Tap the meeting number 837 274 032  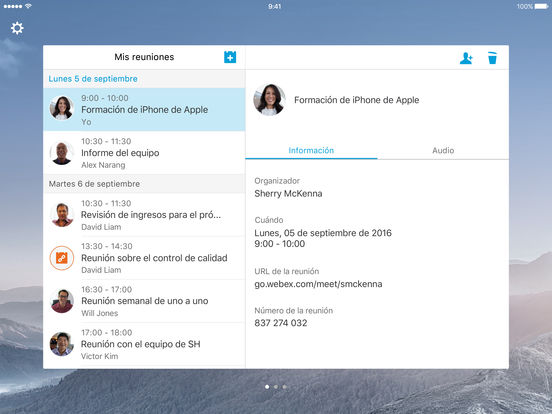(281, 323)
